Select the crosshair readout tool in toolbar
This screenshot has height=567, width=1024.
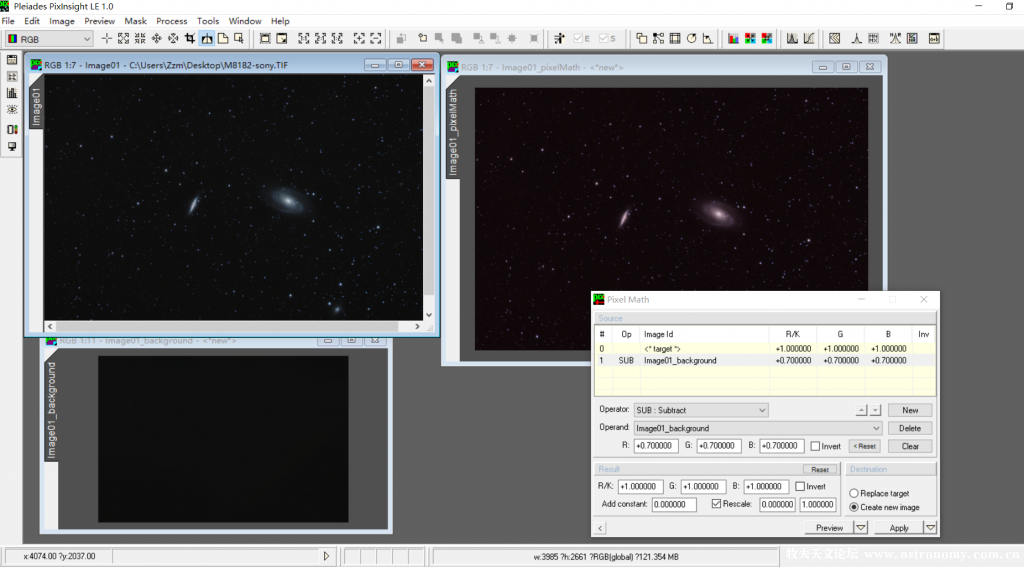pyautogui.click(x=107, y=39)
